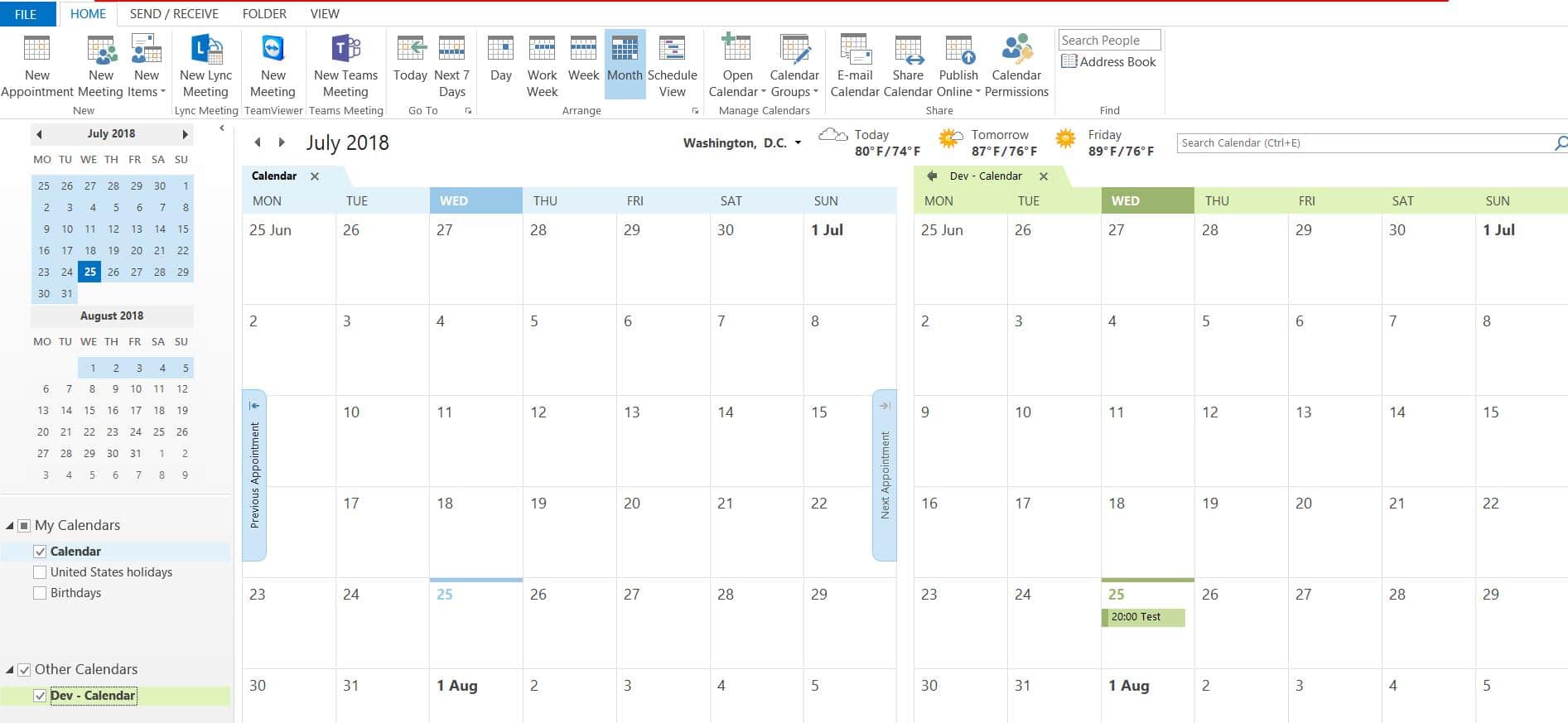Start a New TeamViewer Meeting
Image resolution: width=1568 pixels, height=723 pixels.
coord(273,66)
